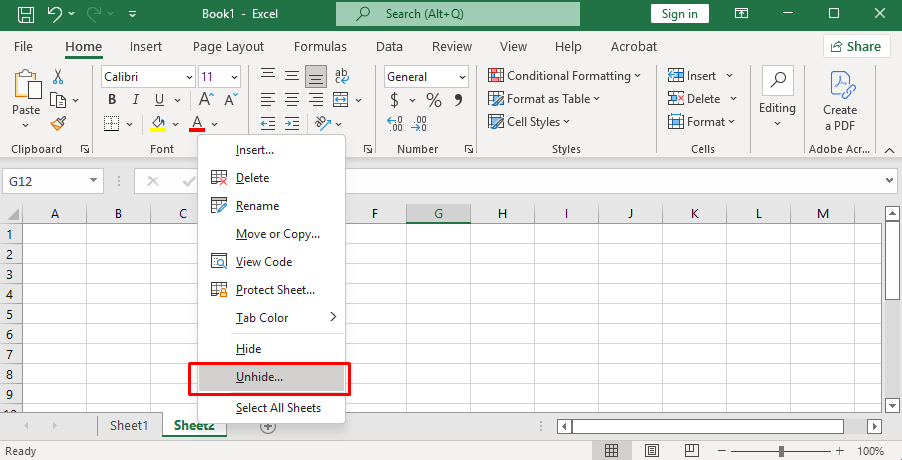This screenshot has height=460, width=902.
Task: Click the Sign in button
Action: pyautogui.click(x=680, y=14)
